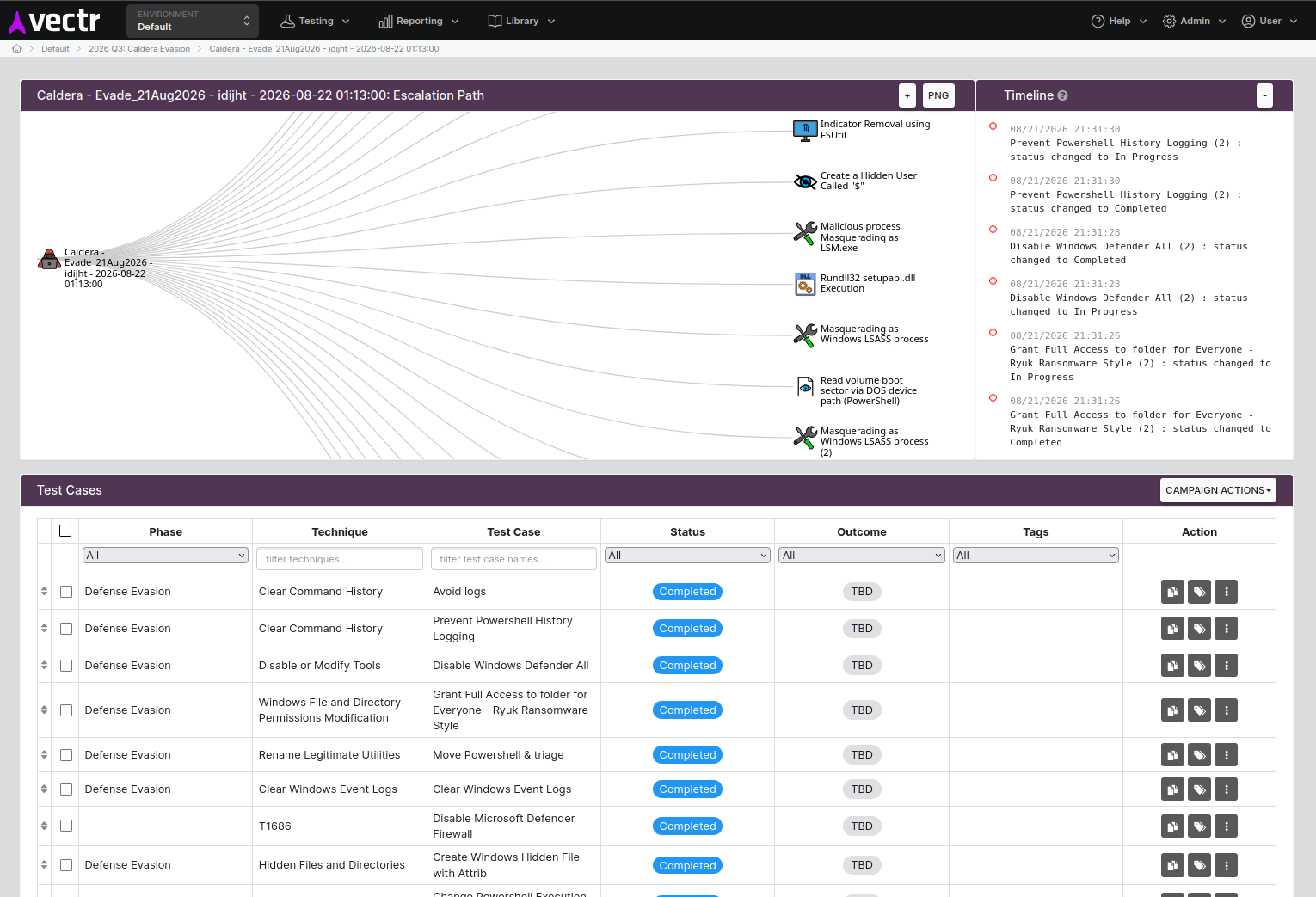
Task: Click the Caldera campaign hacker icon
Action: click(50, 259)
